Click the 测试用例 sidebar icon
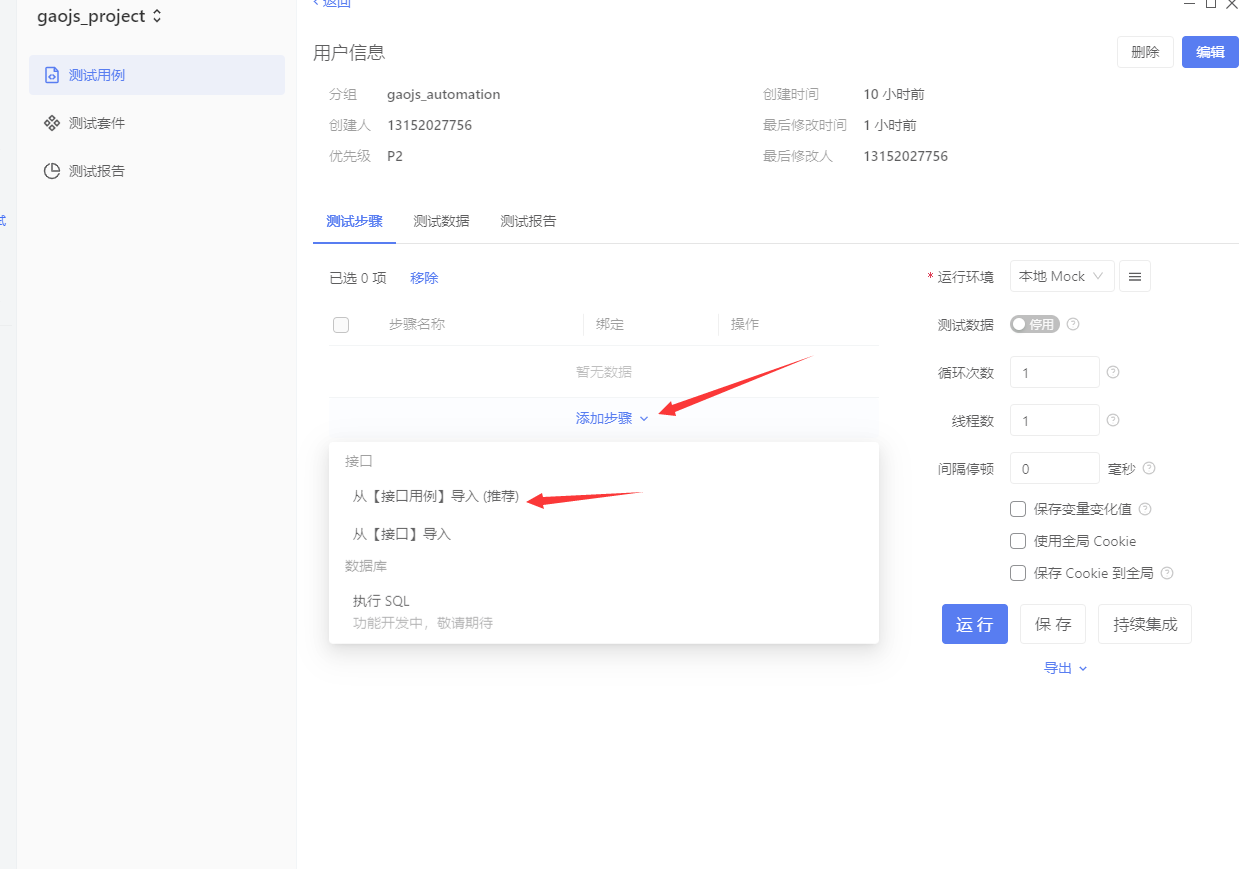1243x869 pixels. [x=51, y=75]
